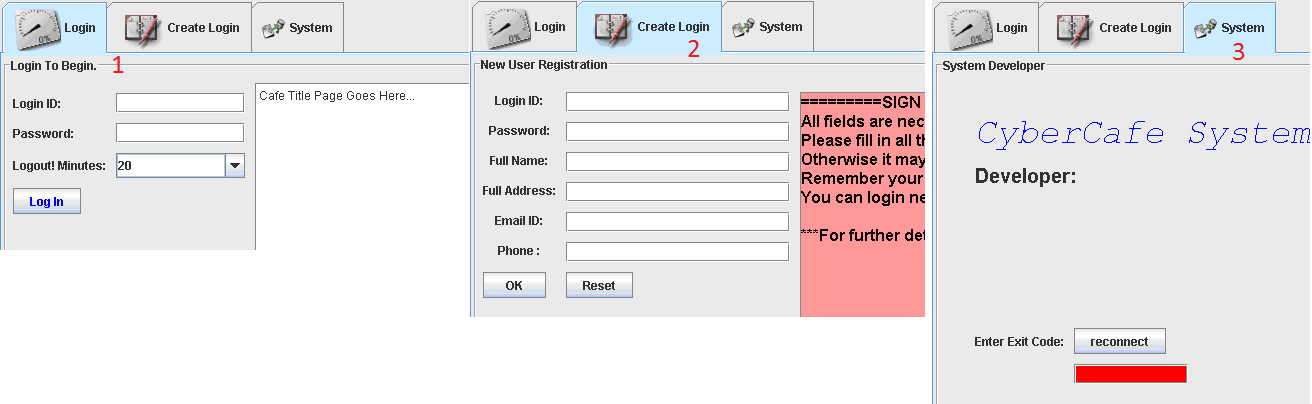Click gauge icon on middle panel's Login tab

pyautogui.click(x=509, y=27)
